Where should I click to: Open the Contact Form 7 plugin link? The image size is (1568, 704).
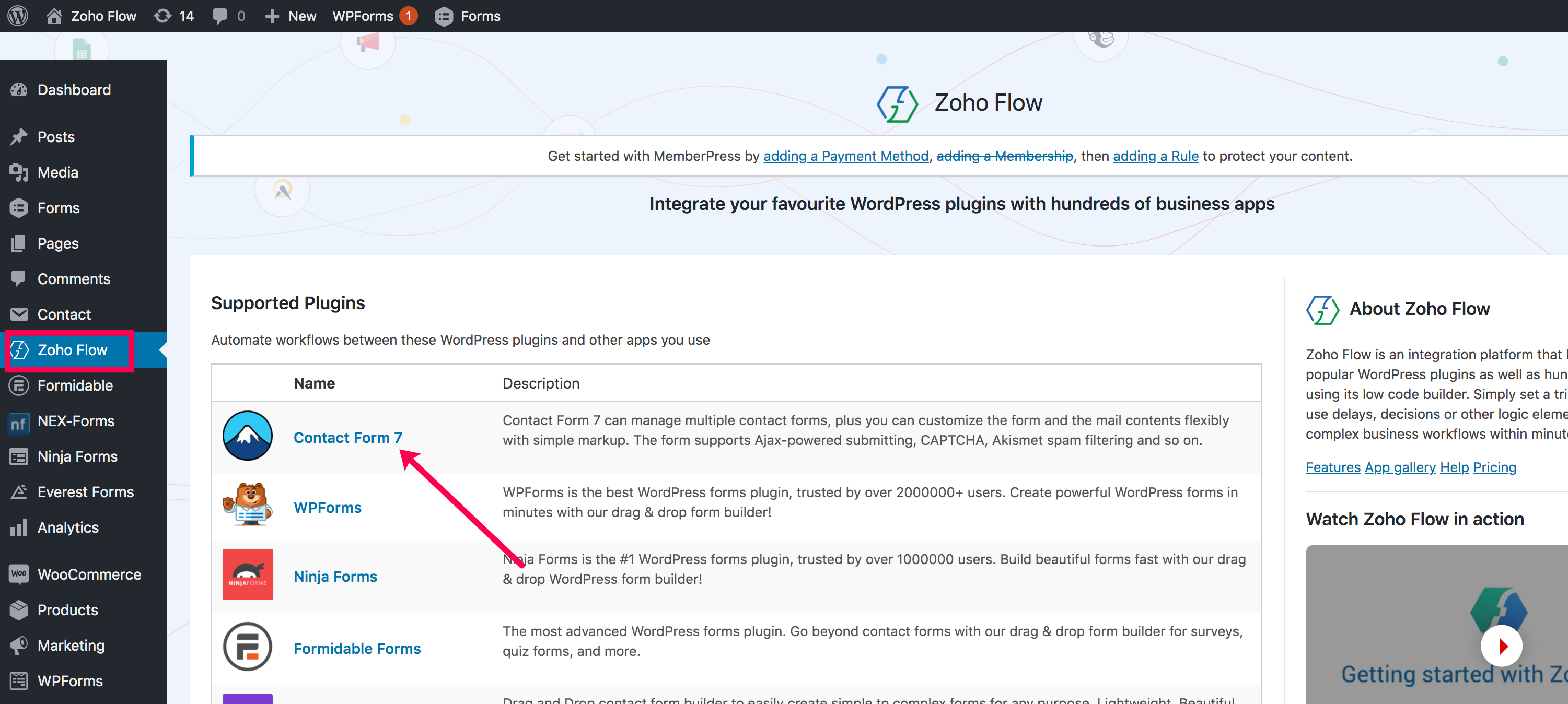tap(347, 438)
